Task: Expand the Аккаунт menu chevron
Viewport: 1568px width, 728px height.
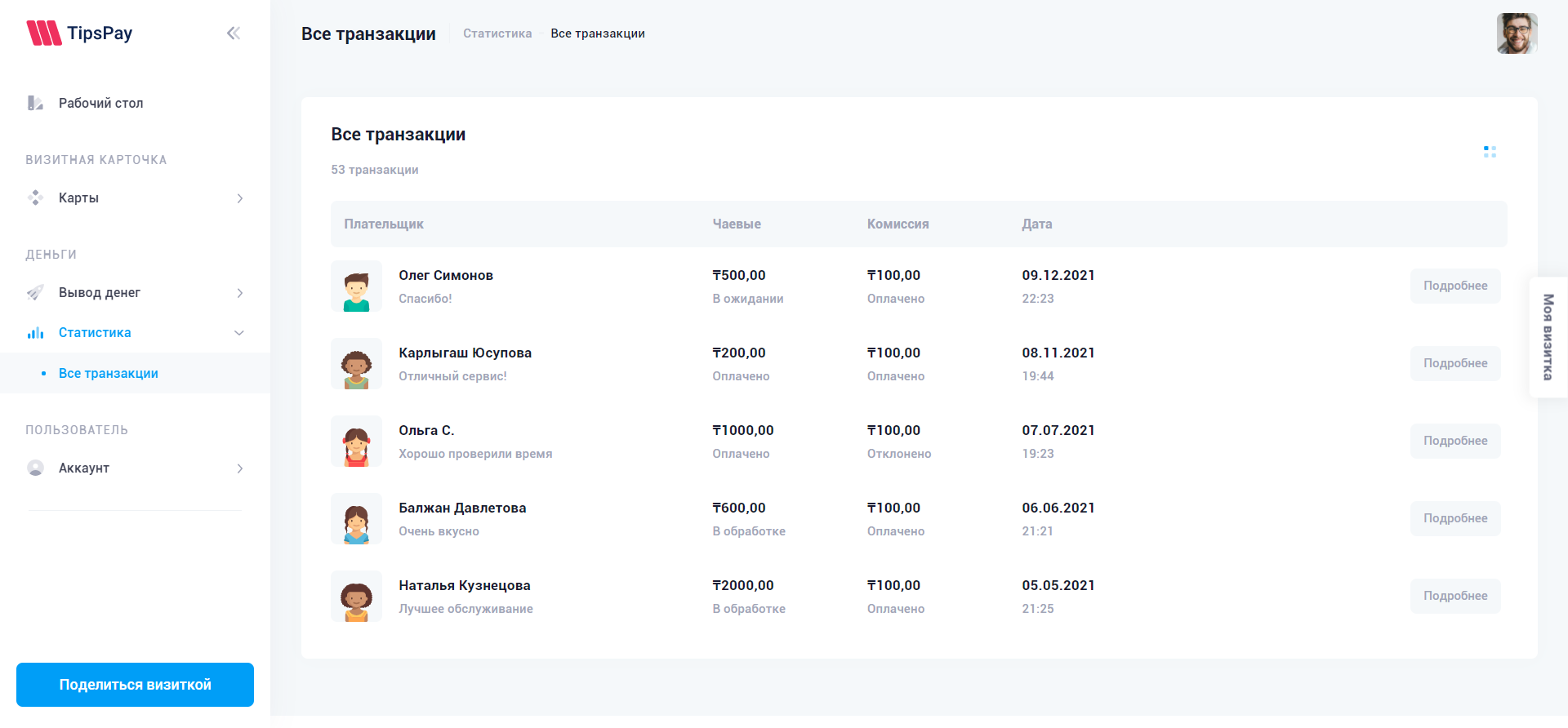Action: pyautogui.click(x=240, y=468)
